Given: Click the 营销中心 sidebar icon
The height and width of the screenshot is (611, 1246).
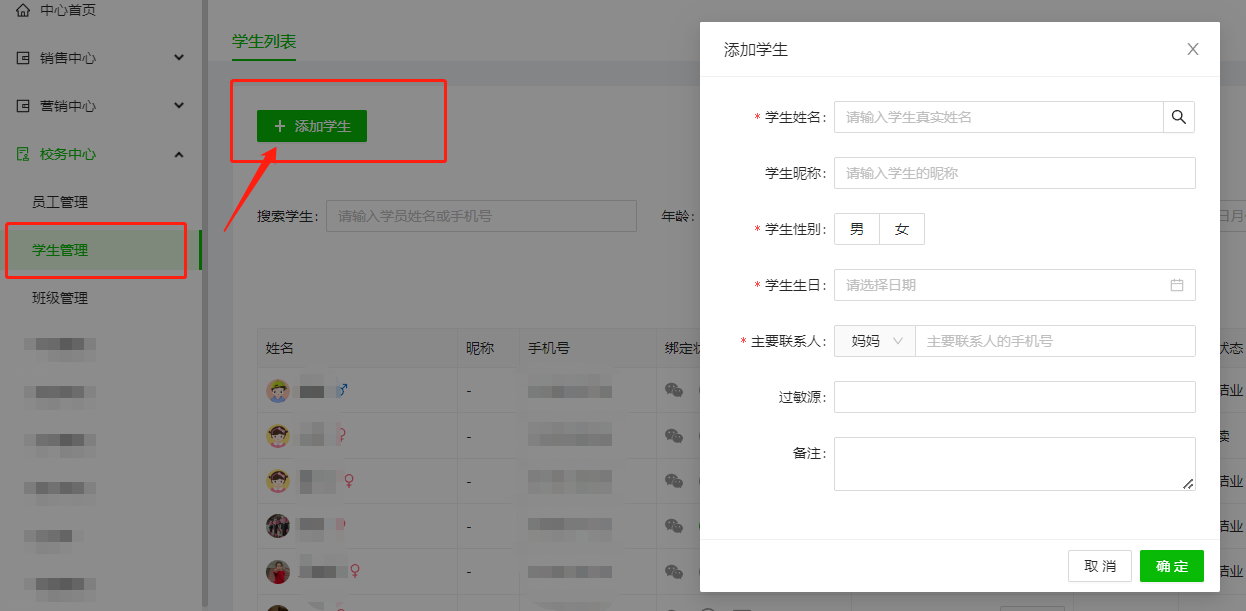Looking at the screenshot, I should (x=23, y=106).
